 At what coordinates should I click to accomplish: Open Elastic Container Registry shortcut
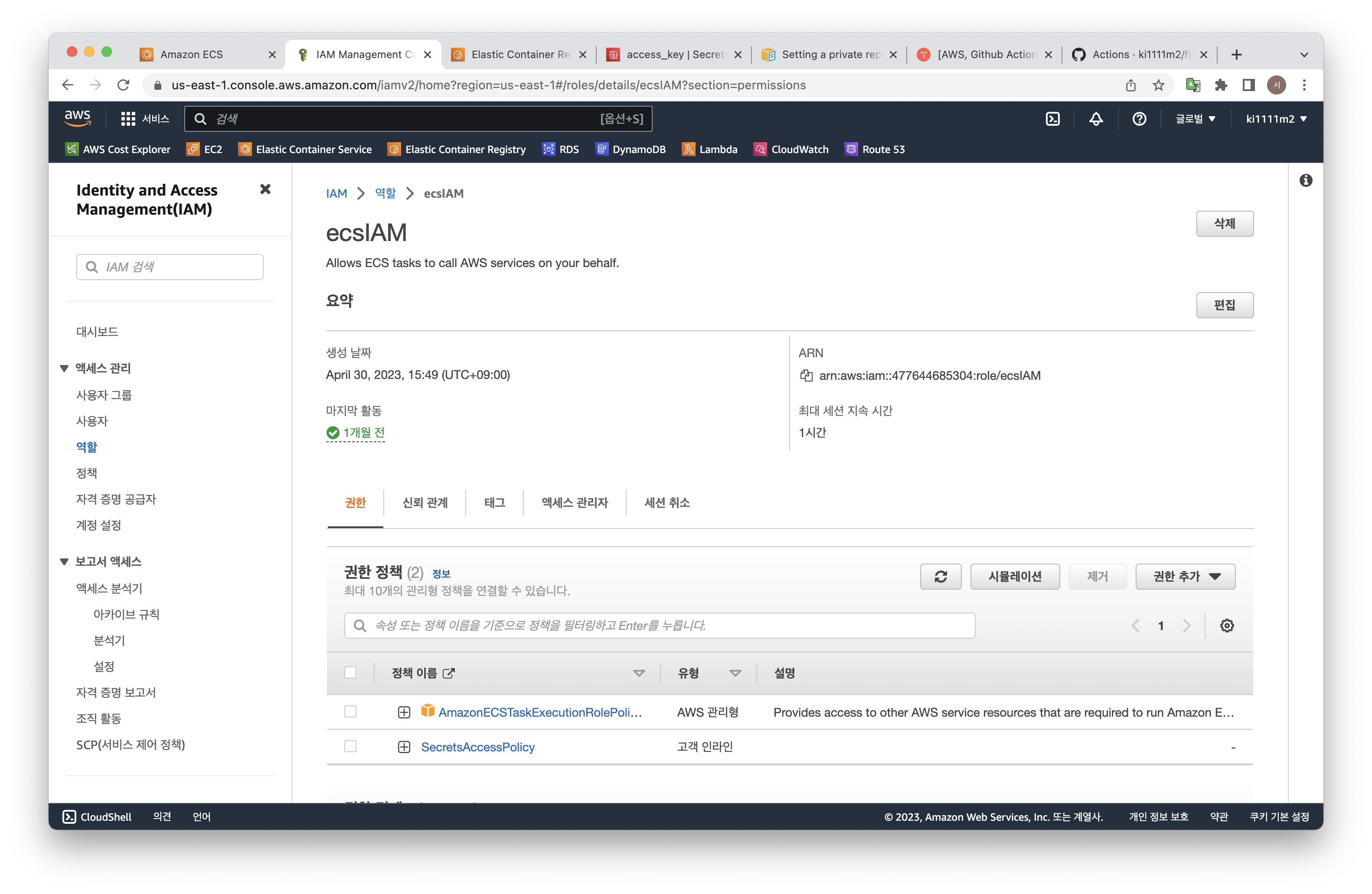[x=457, y=149]
